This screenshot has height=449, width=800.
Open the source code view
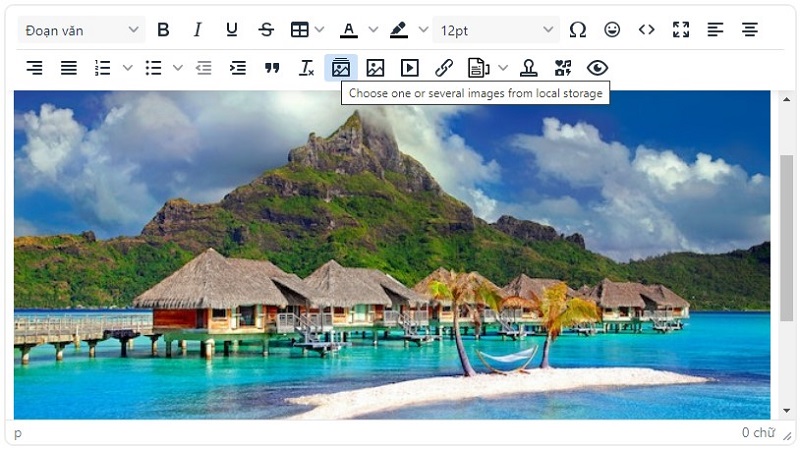[x=647, y=30]
